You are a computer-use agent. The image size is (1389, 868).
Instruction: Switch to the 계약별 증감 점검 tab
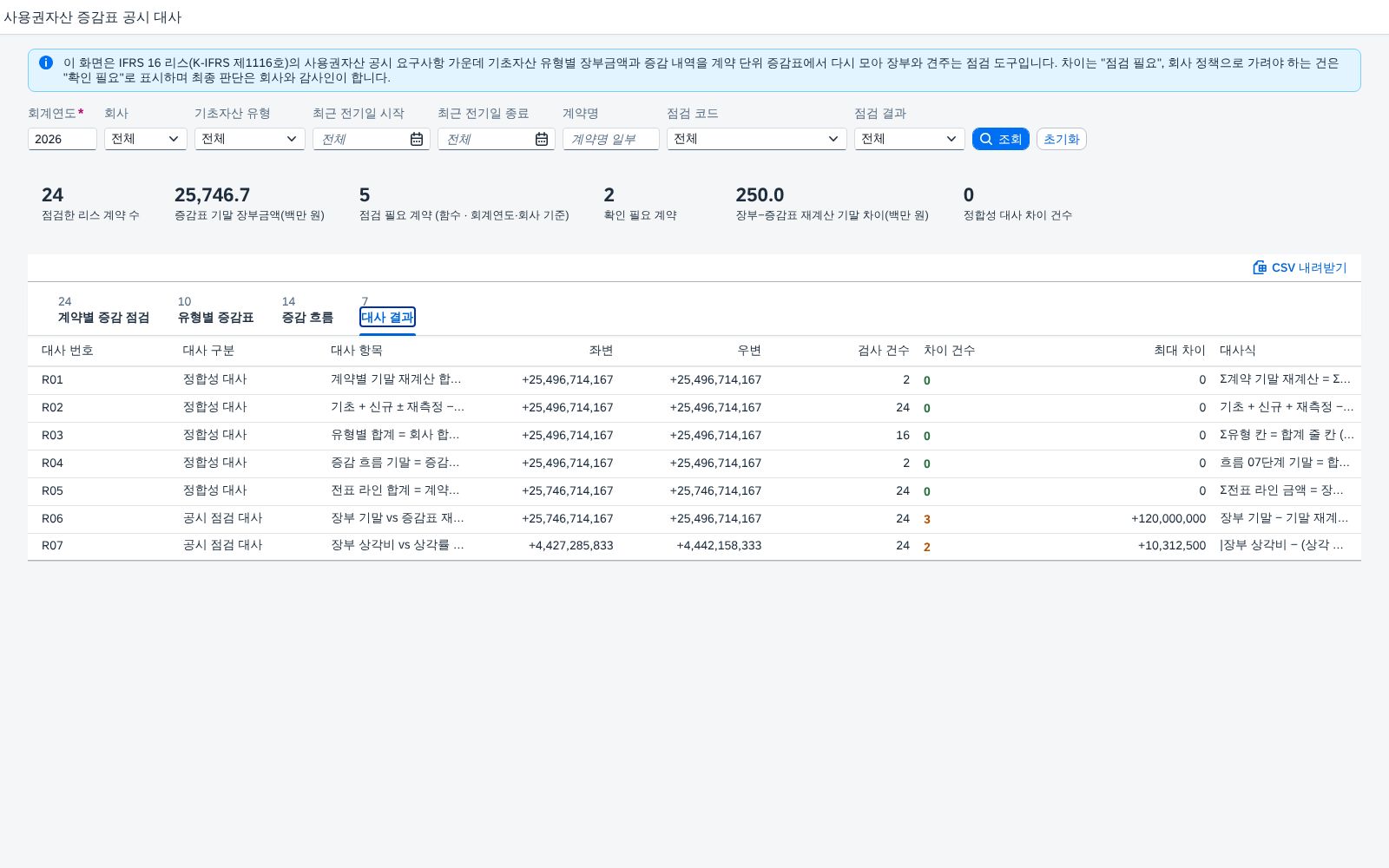(103, 317)
